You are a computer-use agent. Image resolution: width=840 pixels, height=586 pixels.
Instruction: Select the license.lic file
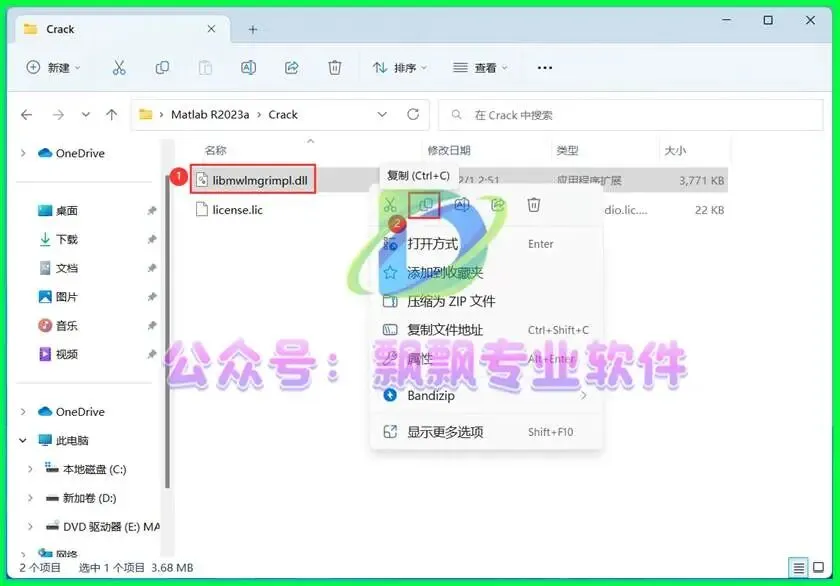click(x=237, y=210)
